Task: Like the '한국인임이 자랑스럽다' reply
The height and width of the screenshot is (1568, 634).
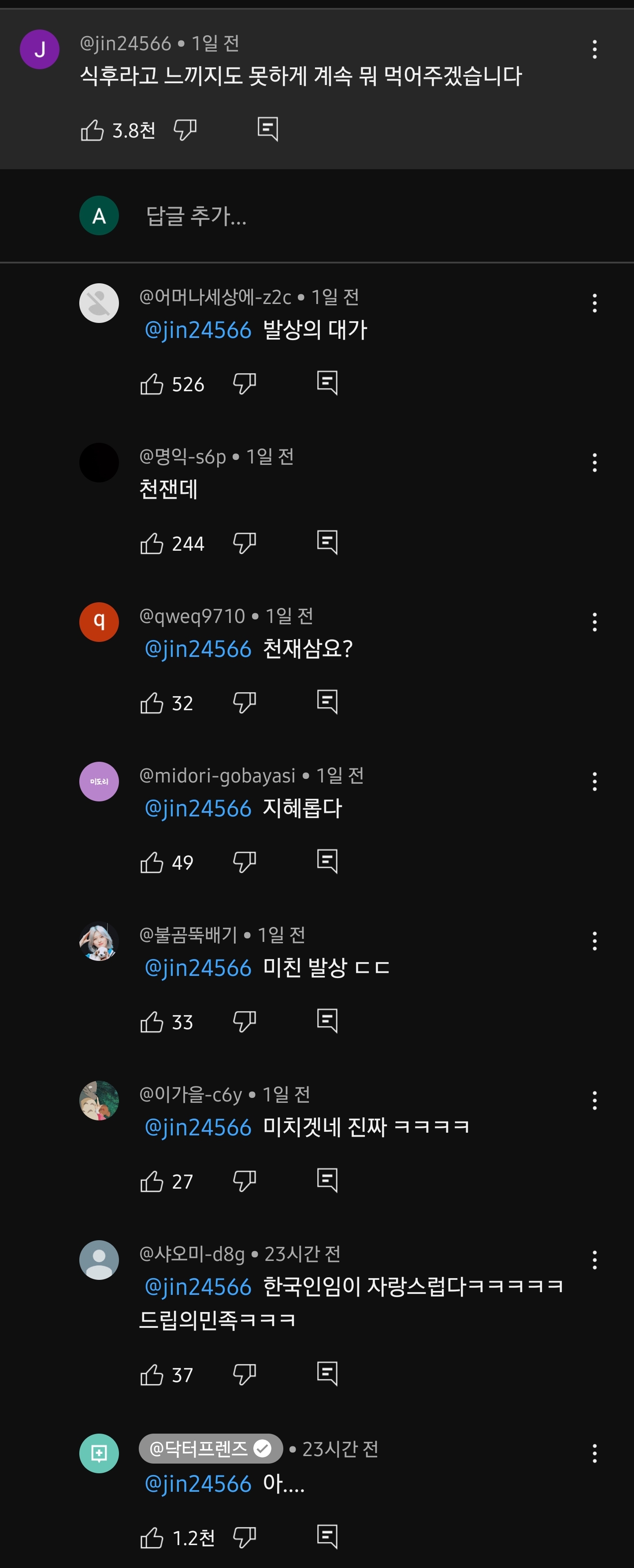Action: (x=152, y=1375)
